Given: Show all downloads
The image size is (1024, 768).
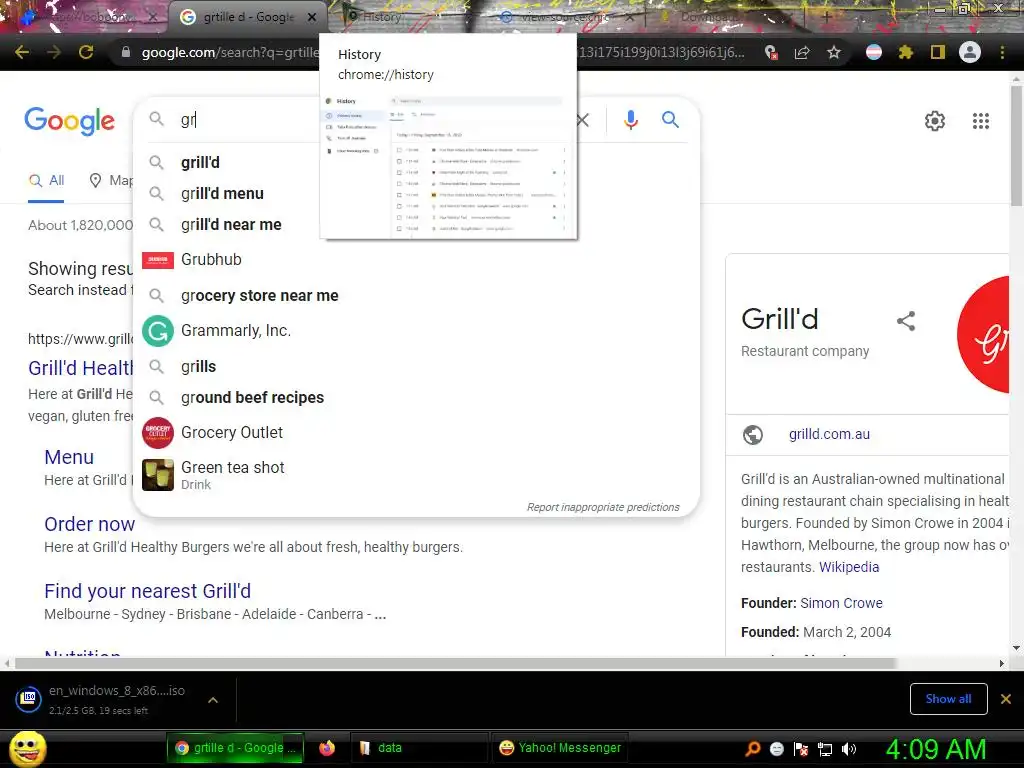Looking at the screenshot, I should tap(948, 699).
